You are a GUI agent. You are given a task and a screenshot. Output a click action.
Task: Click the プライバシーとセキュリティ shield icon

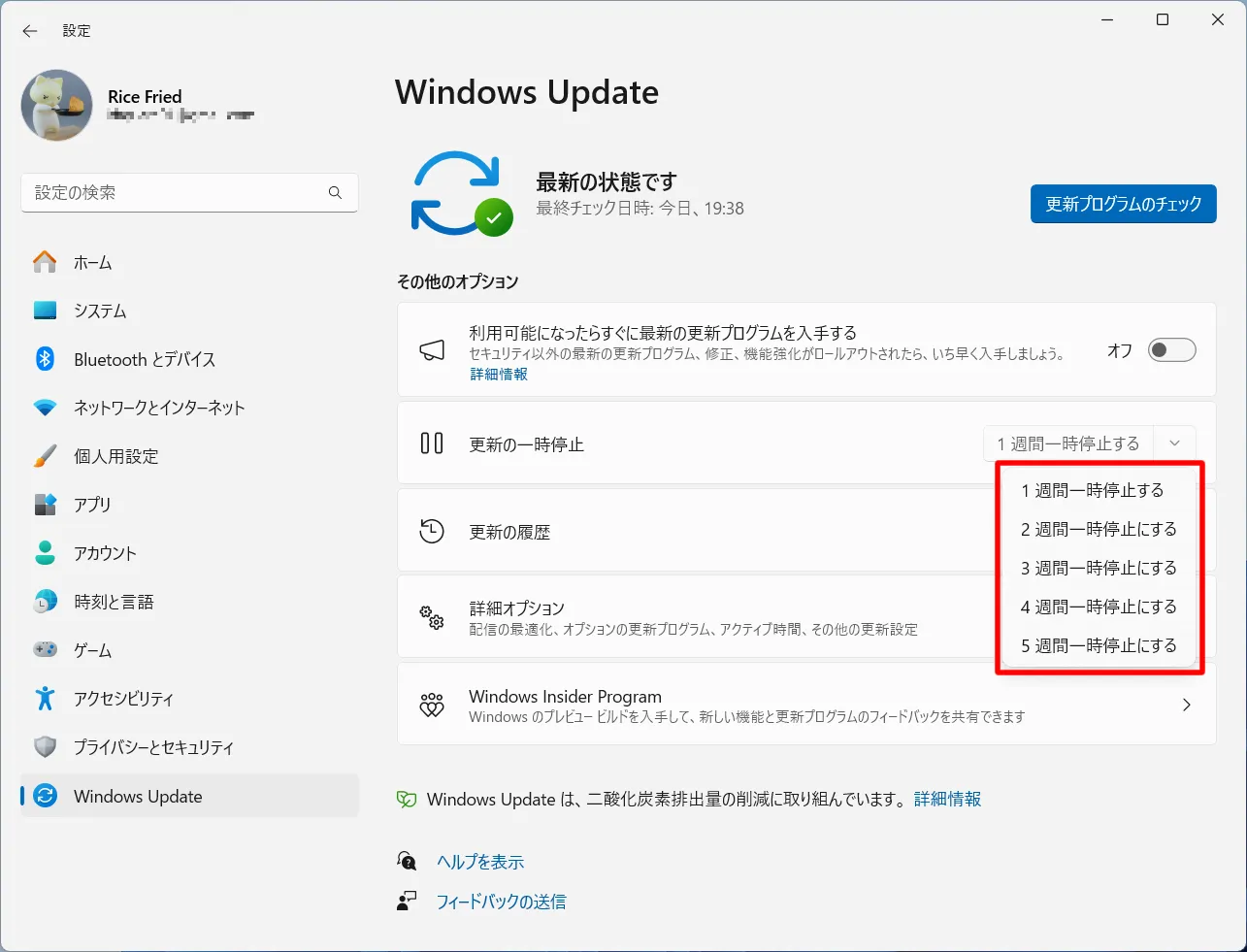tap(45, 747)
